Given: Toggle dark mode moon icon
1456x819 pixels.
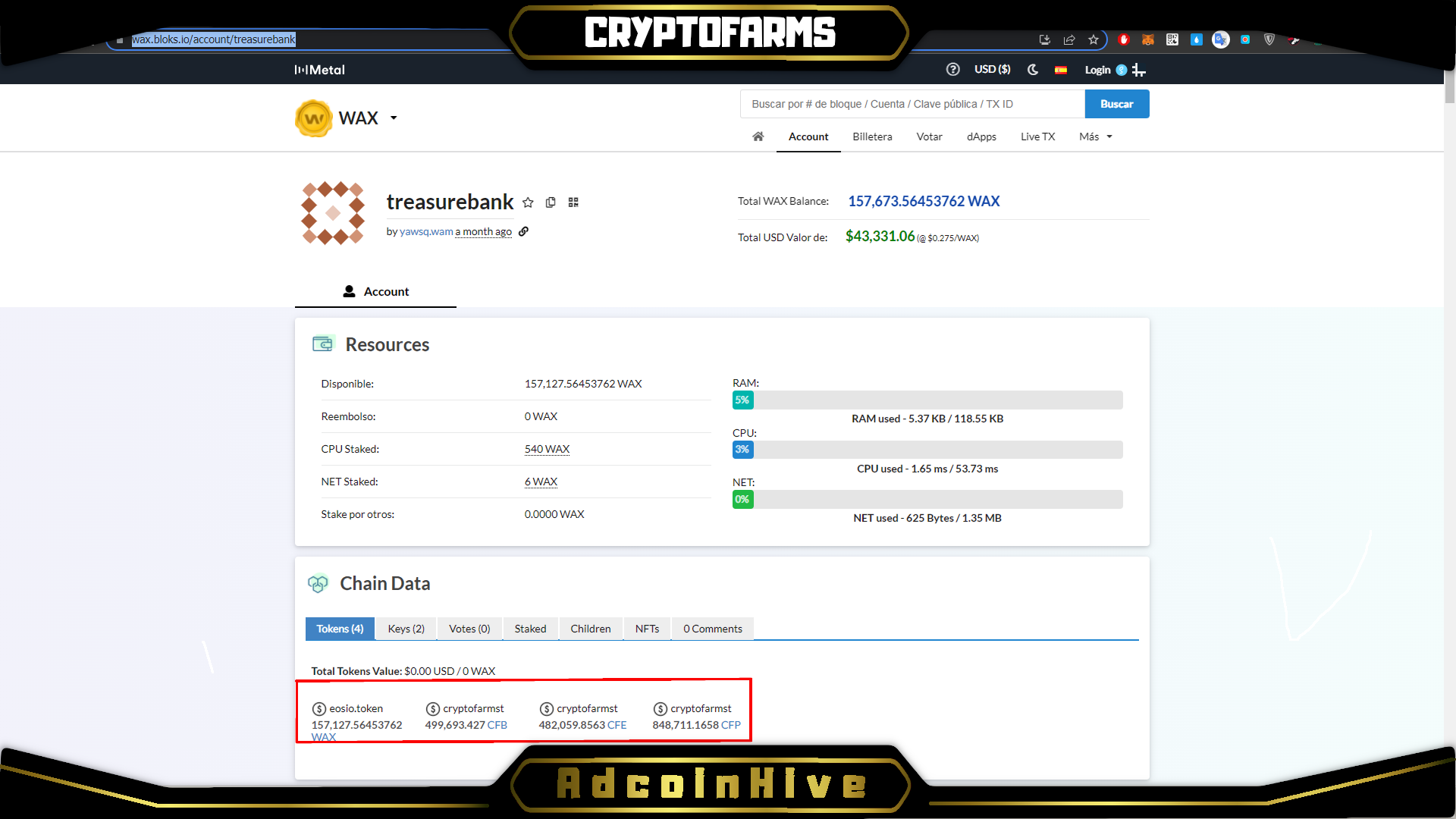Looking at the screenshot, I should coord(1033,69).
